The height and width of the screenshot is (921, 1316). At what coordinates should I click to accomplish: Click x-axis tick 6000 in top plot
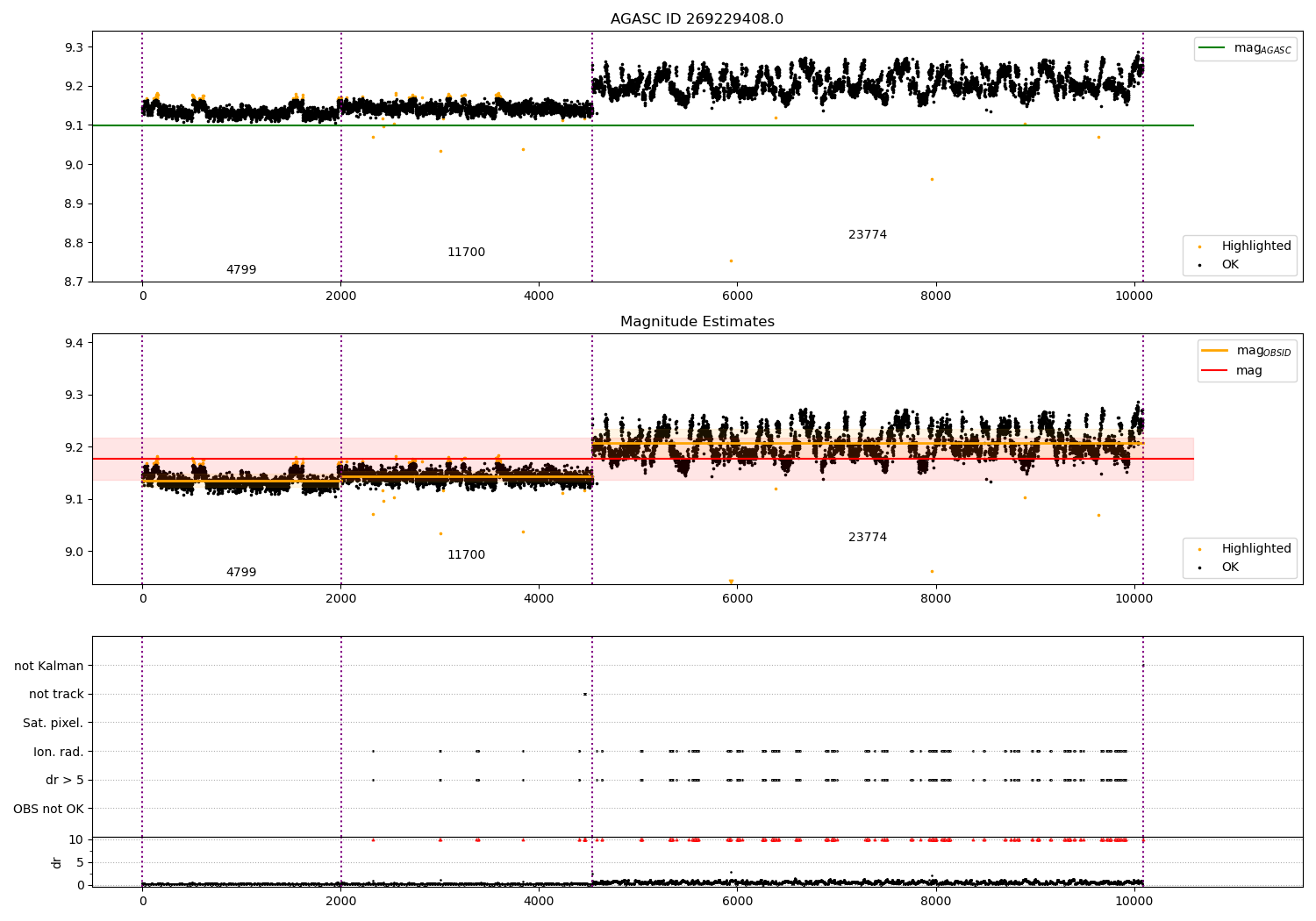pos(737,296)
